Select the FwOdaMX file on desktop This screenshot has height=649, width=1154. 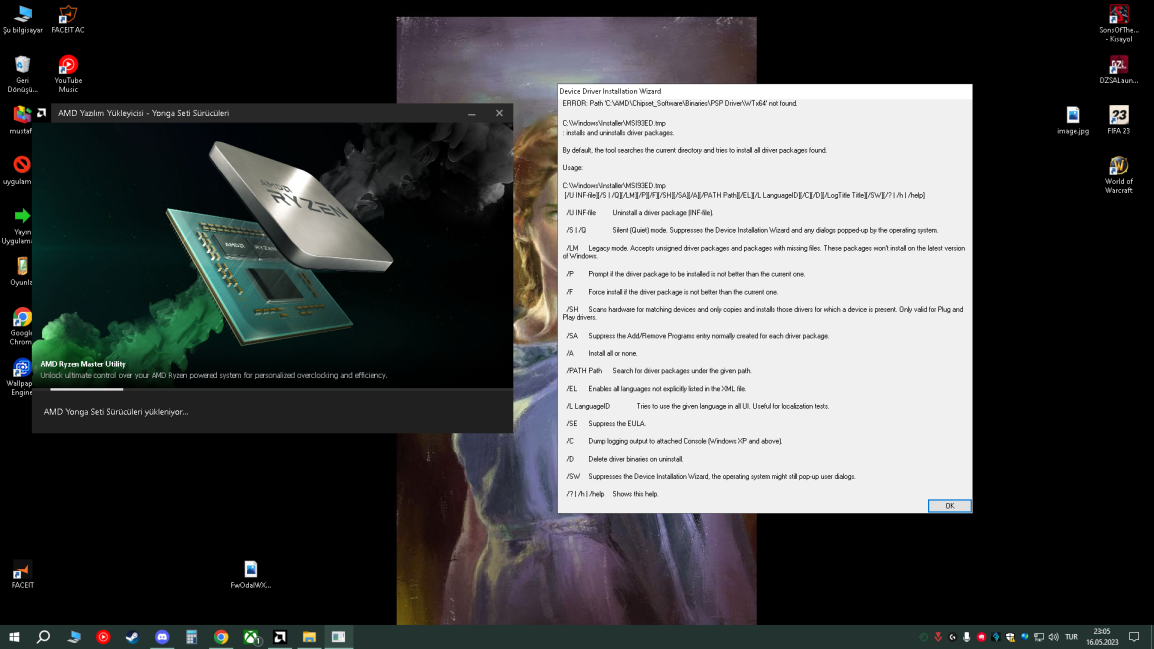pyautogui.click(x=250, y=575)
